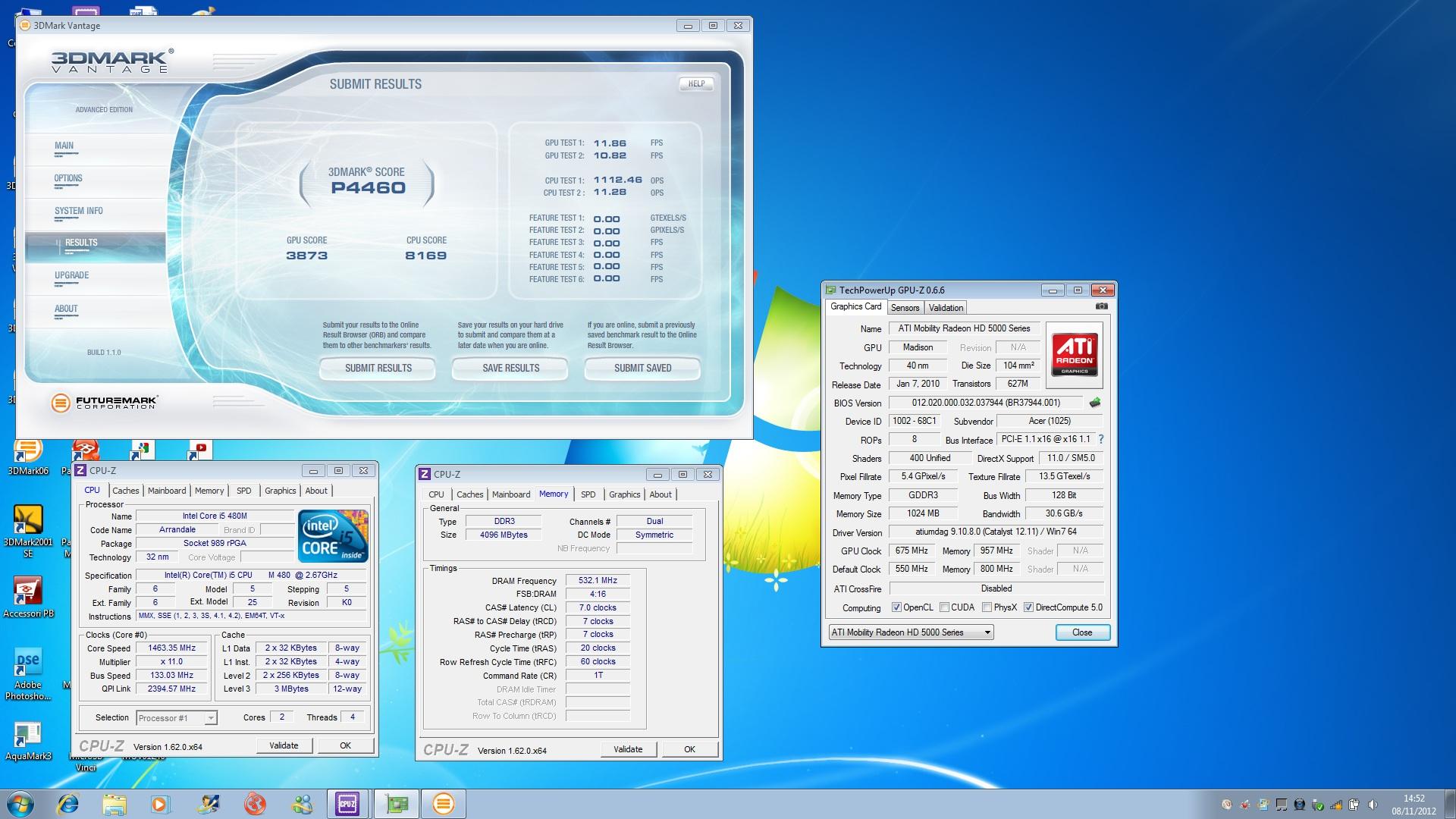The height and width of the screenshot is (819, 1456).
Task: Click the HELP button in 3DMark Vantage
Action: 696,84
